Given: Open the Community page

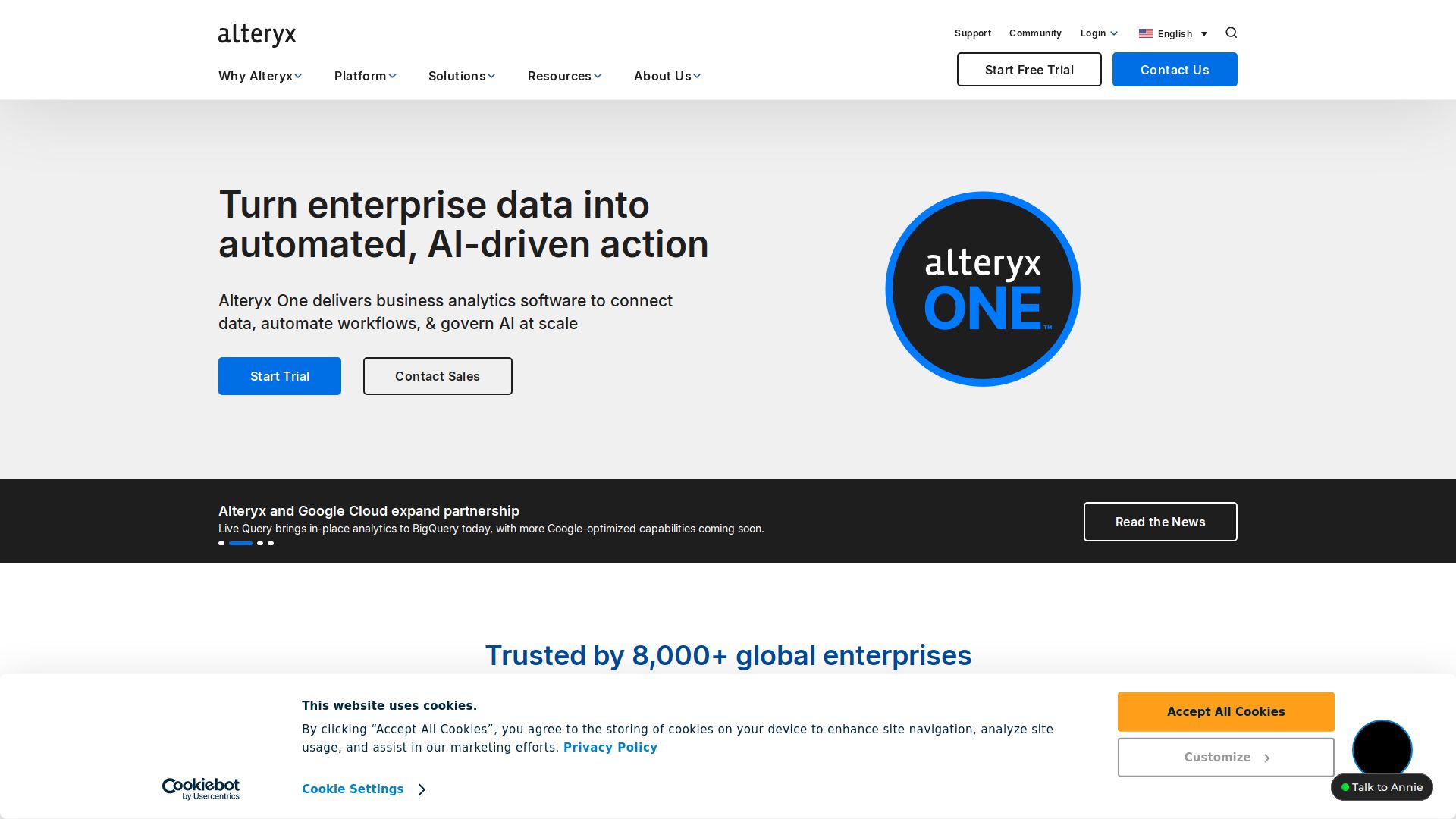Looking at the screenshot, I should point(1035,33).
